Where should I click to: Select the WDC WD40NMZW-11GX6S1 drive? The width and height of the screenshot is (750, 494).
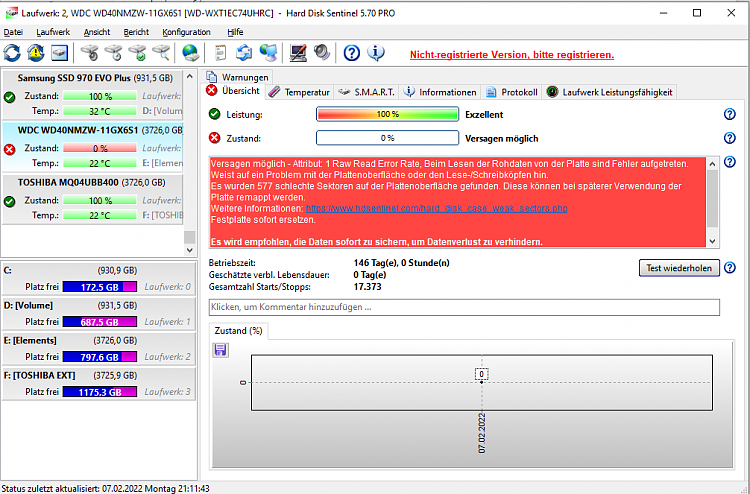click(93, 146)
